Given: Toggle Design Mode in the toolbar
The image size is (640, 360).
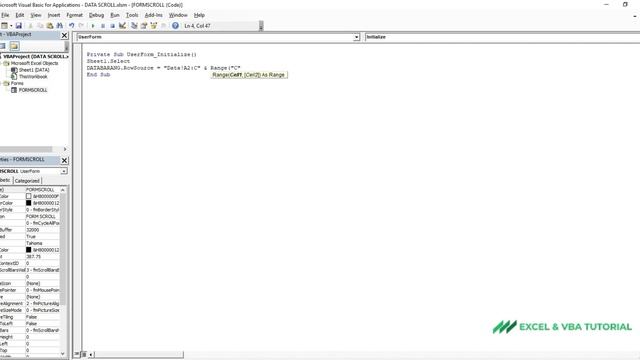Looking at the screenshot, I should coord(122,26).
